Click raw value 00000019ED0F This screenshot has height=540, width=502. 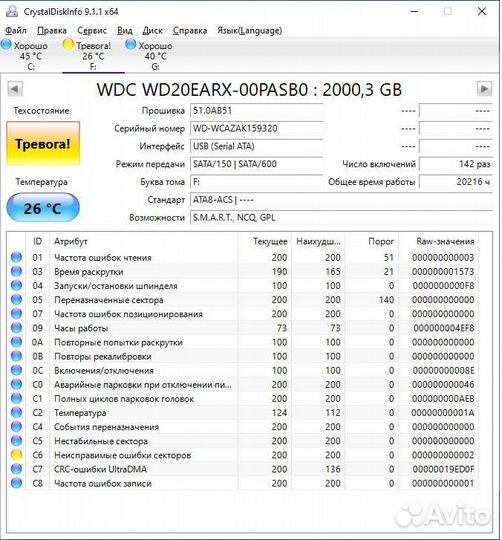click(x=443, y=469)
